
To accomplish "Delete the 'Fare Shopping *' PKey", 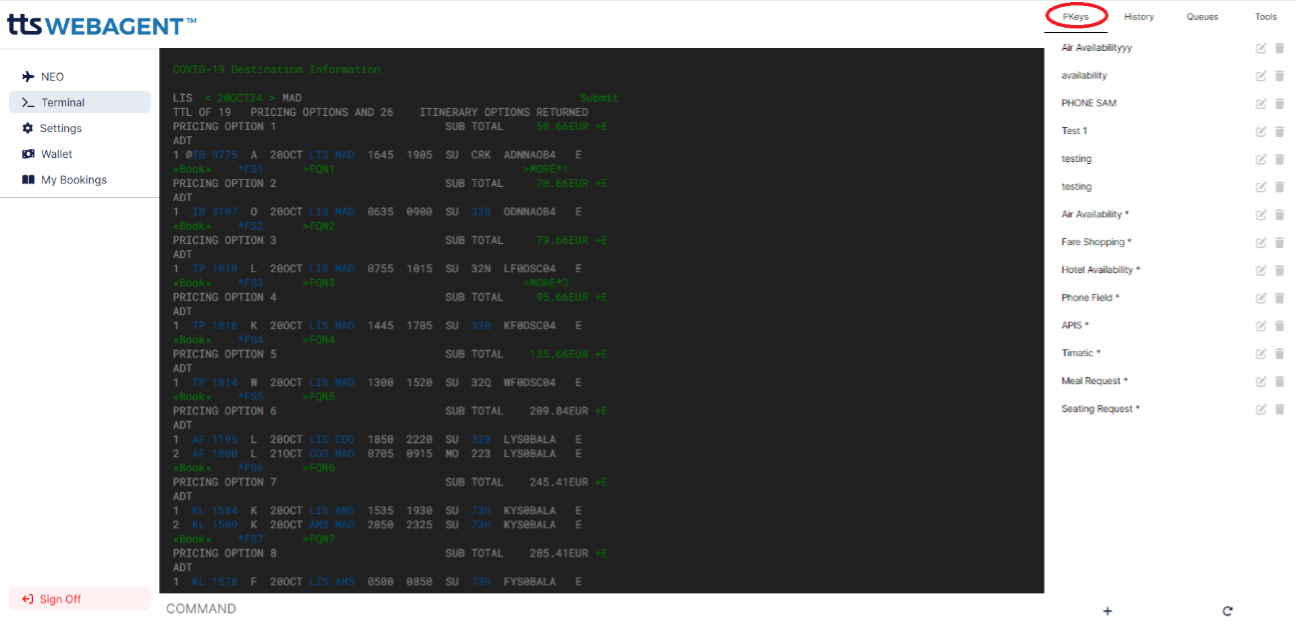I will 1280,242.
